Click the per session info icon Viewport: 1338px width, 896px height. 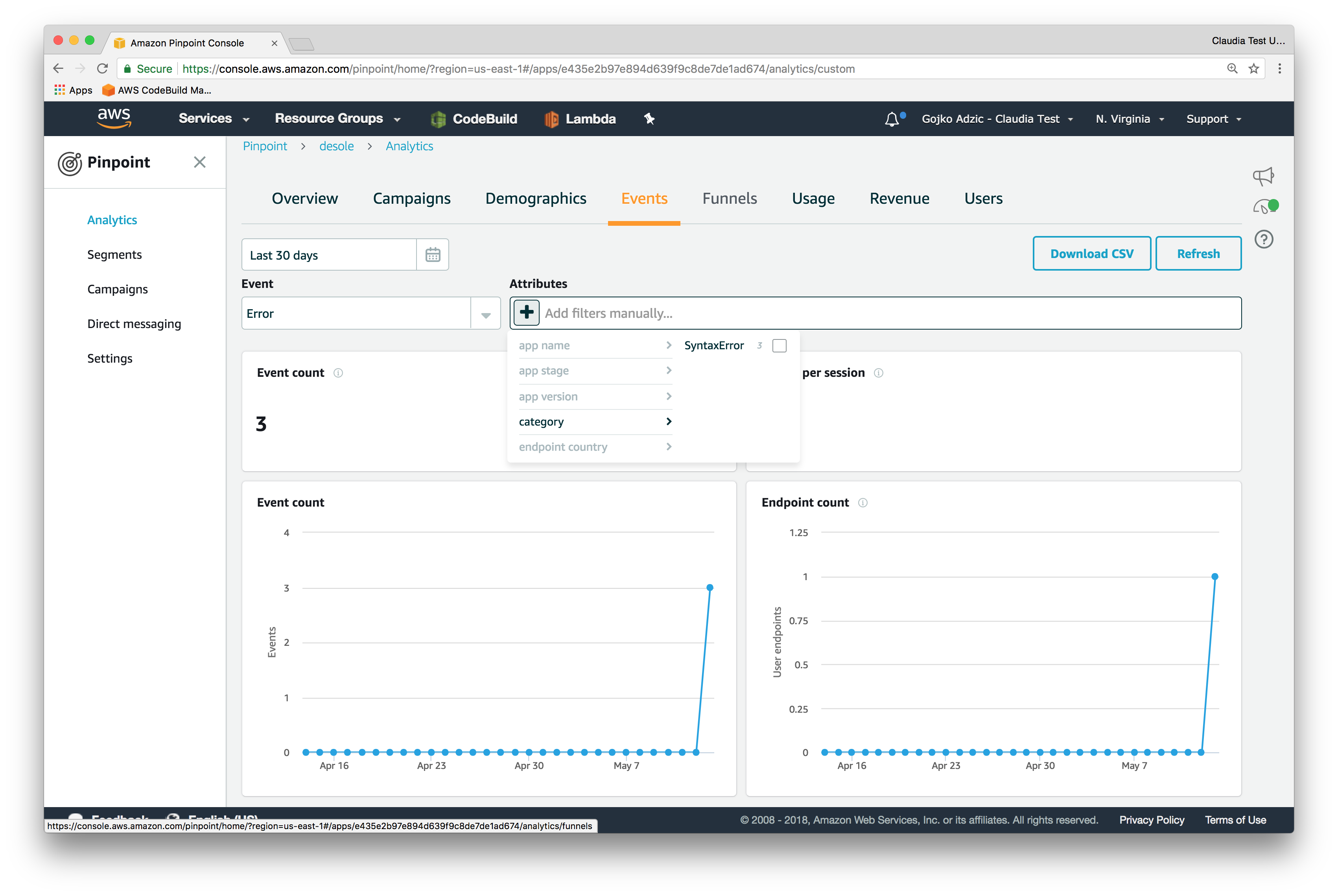click(879, 373)
